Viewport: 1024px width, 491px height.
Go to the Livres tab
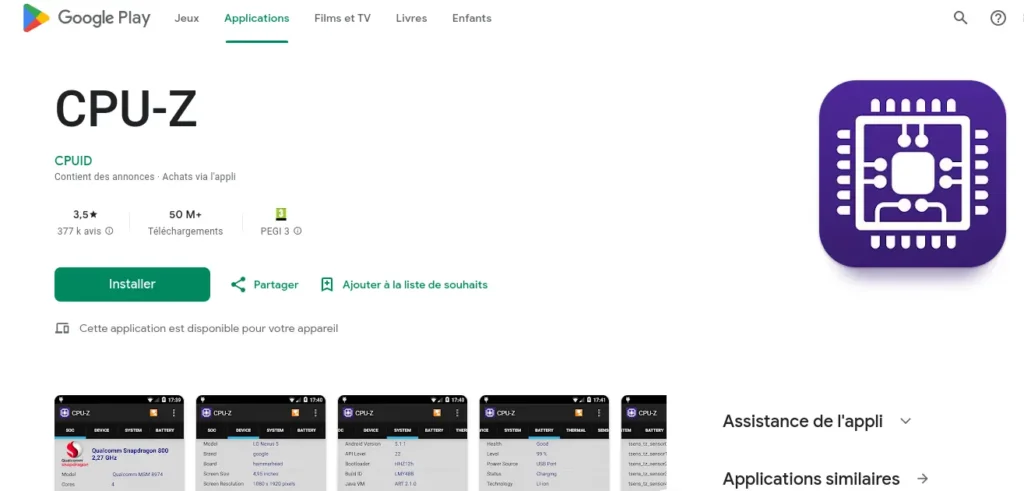[x=411, y=18]
